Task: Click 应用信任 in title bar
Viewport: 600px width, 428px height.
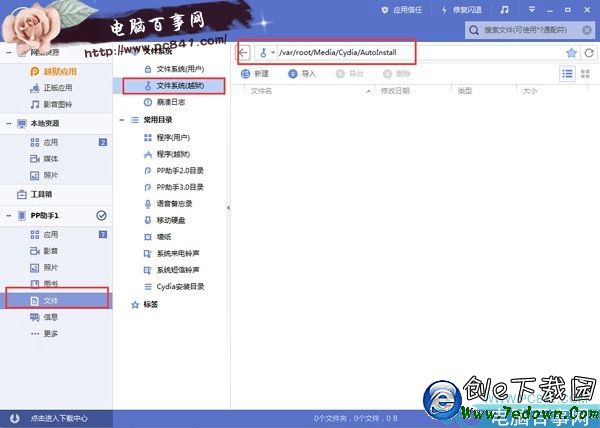Action: [402, 10]
